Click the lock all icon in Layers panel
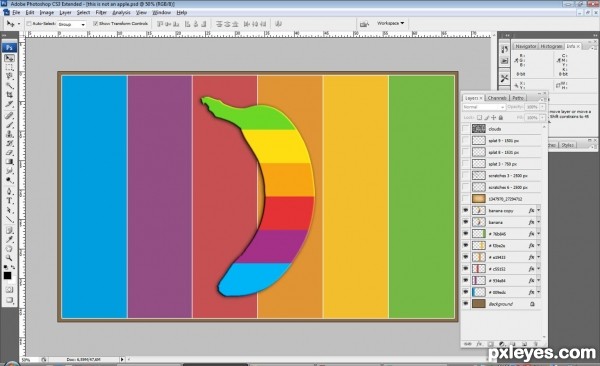 pos(501,118)
